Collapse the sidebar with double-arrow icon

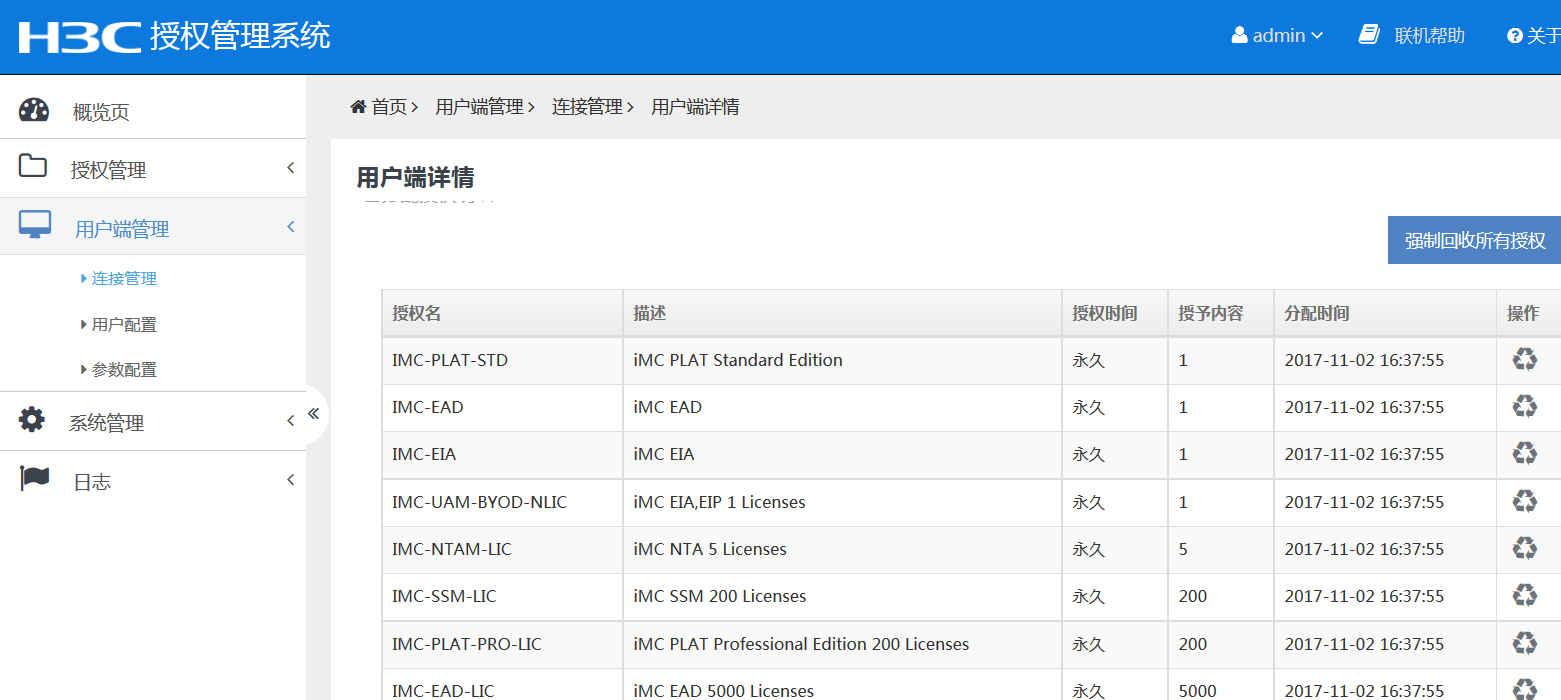tap(313, 413)
